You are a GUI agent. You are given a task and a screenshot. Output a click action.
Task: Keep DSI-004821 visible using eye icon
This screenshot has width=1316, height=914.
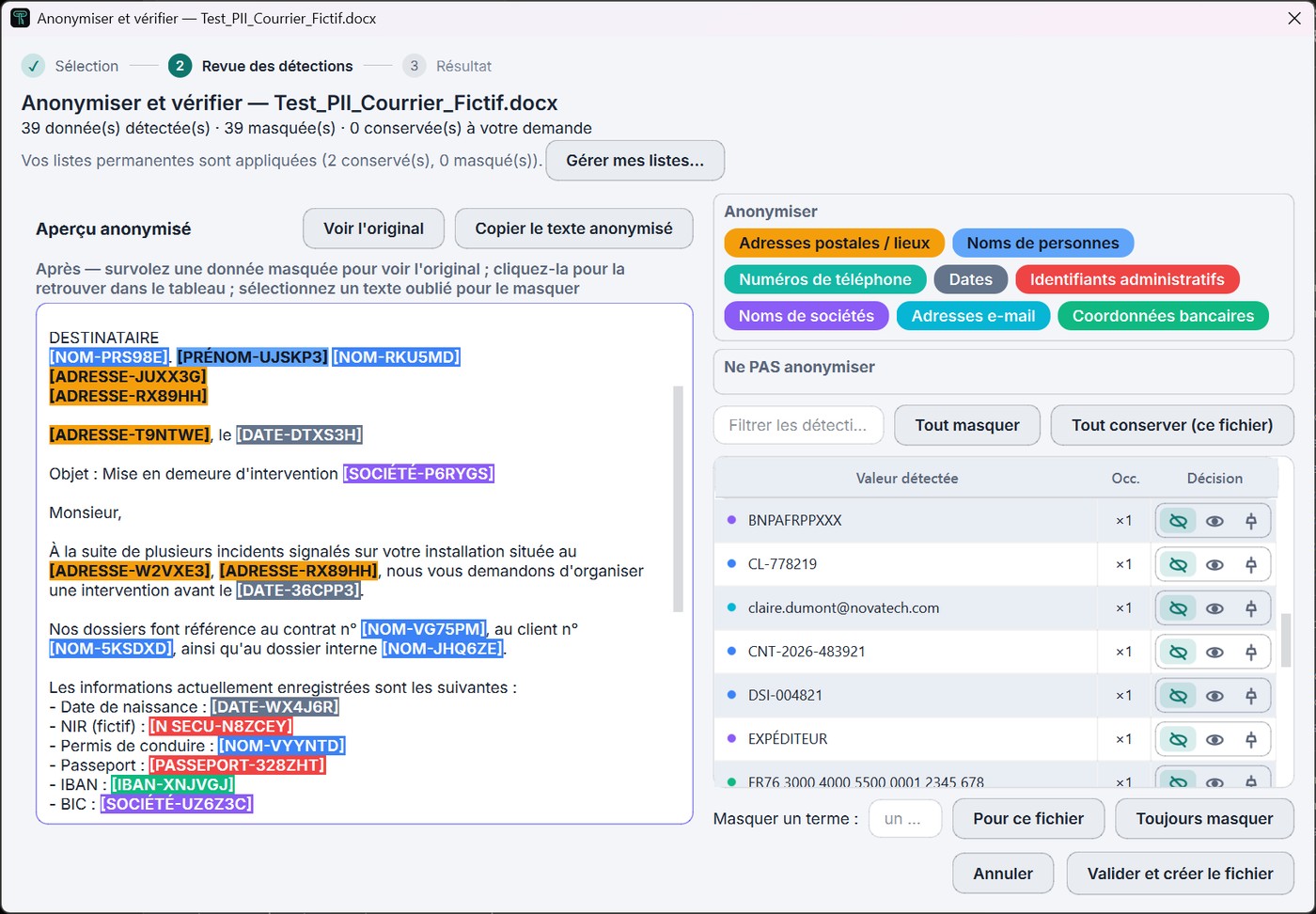pos(1214,696)
